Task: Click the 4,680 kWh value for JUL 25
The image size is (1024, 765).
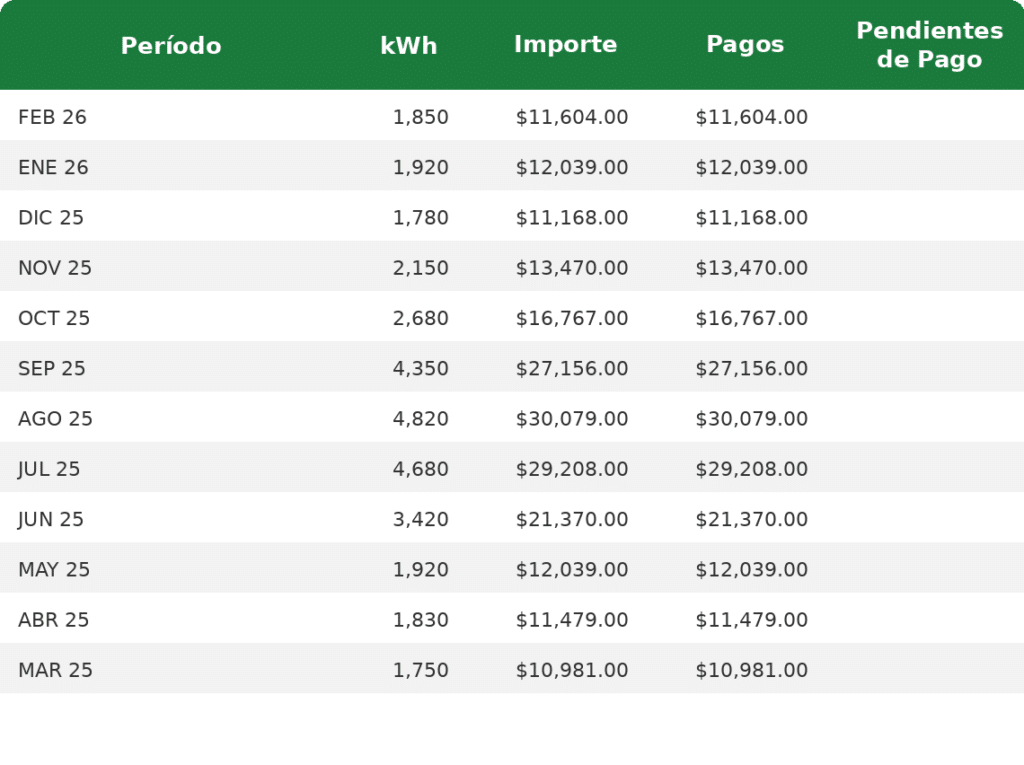Action: [421, 469]
